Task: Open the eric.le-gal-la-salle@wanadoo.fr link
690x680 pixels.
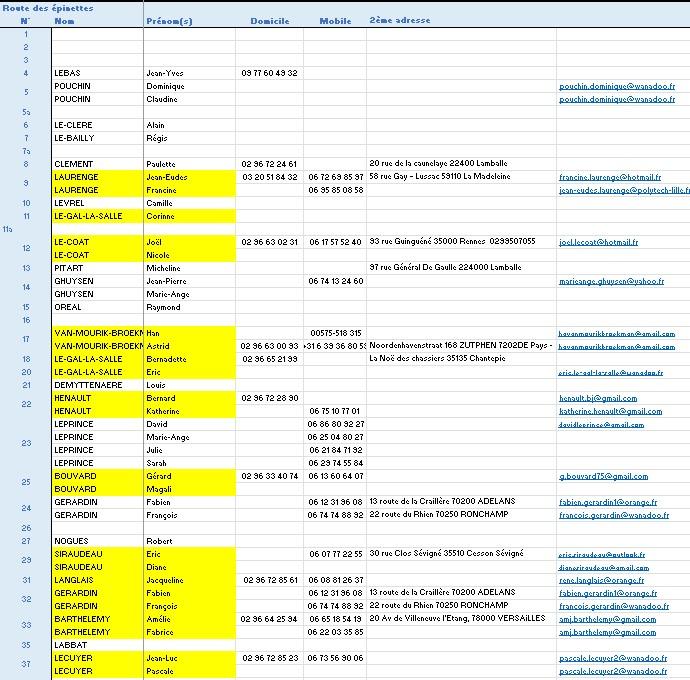Action: (611, 373)
